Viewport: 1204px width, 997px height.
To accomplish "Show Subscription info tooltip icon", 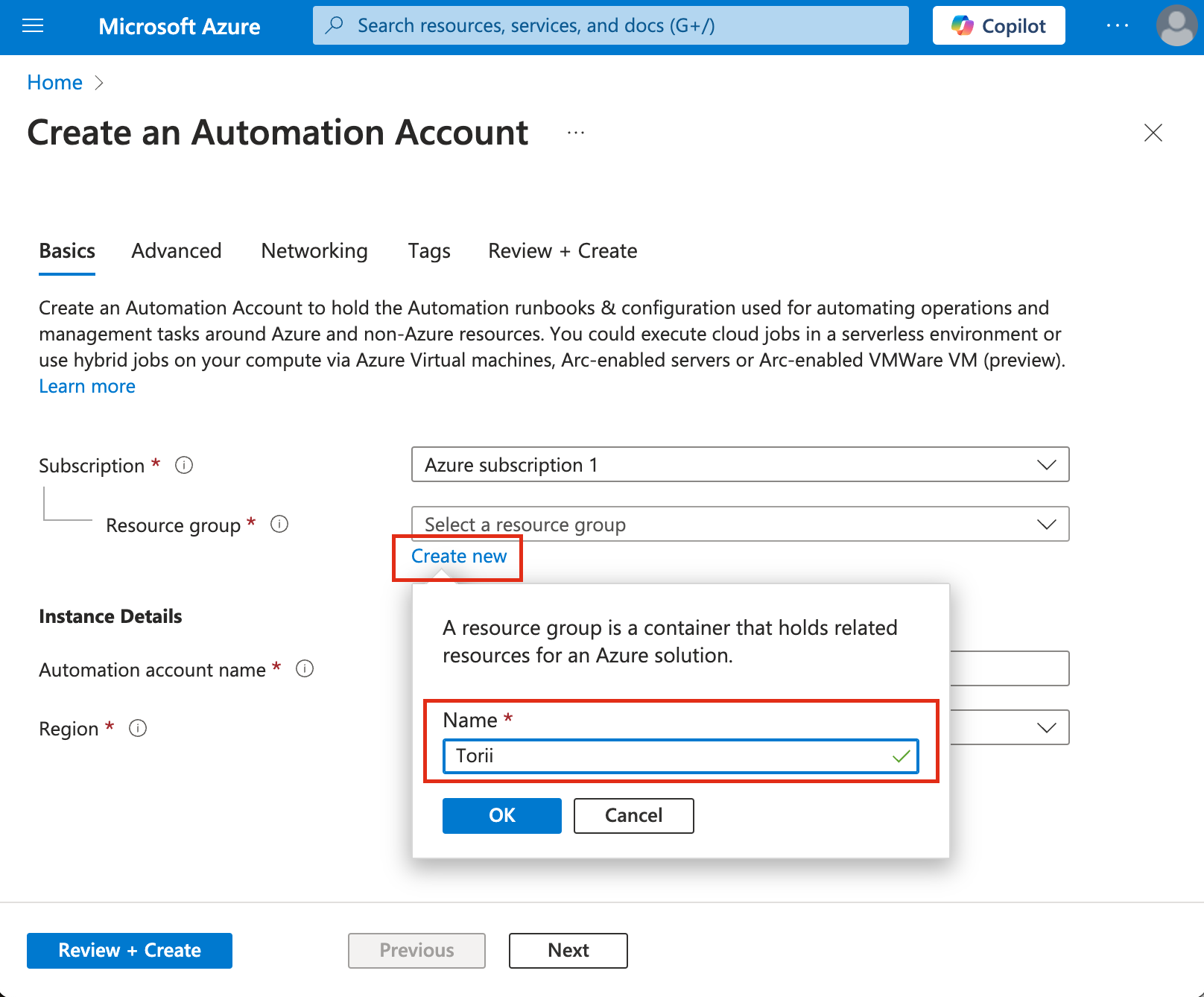I will 184,465.
